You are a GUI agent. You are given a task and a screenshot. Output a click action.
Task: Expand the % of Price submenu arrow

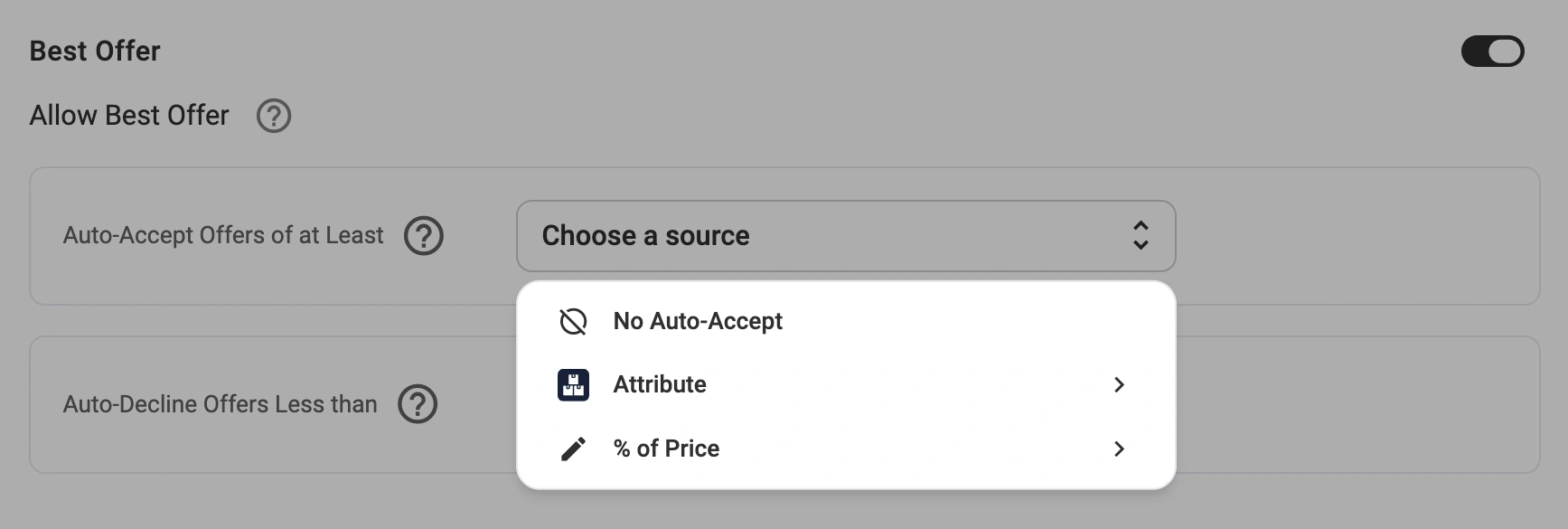tap(1119, 449)
